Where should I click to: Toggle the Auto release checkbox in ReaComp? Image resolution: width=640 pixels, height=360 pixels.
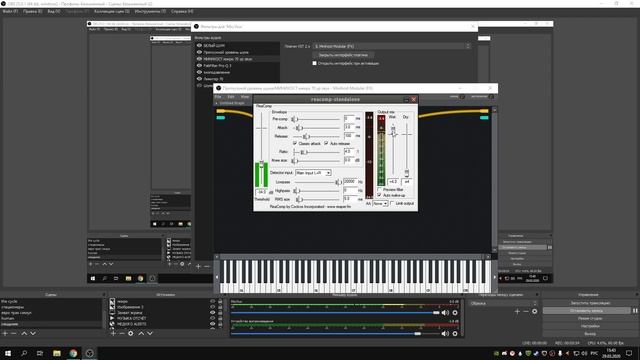coord(326,143)
